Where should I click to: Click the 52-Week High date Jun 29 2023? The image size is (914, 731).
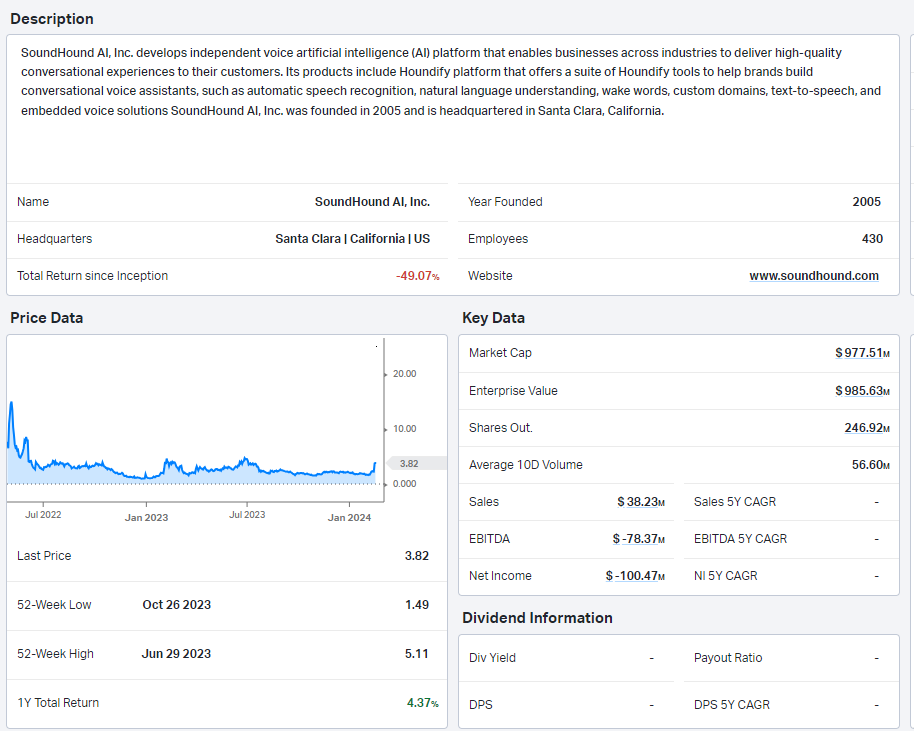(x=176, y=653)
